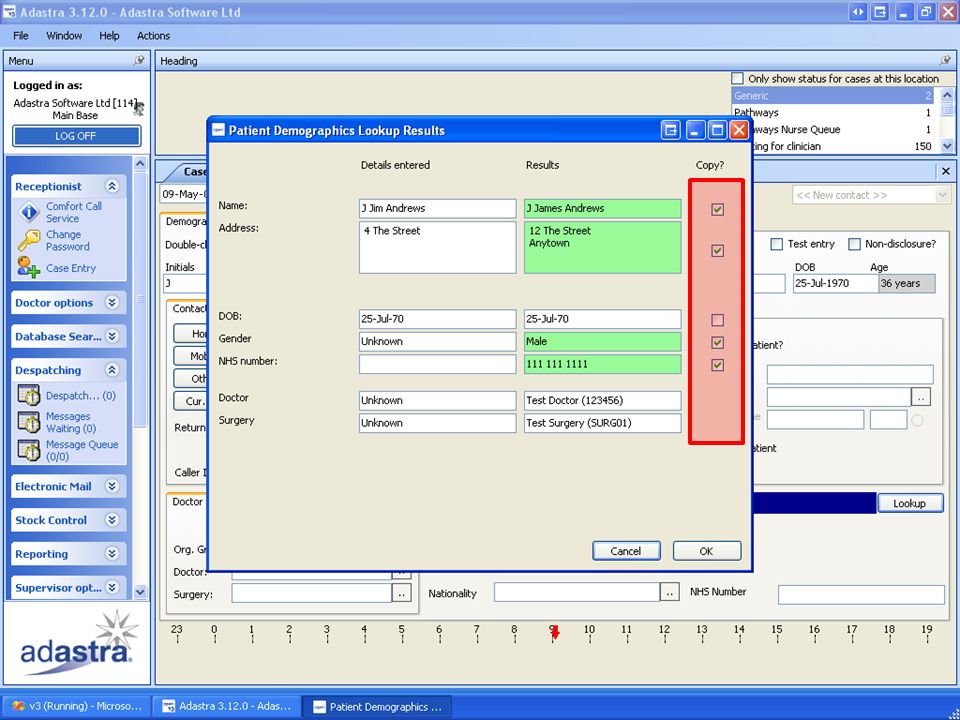Click the Nationality input field
Image resolution: width=960 pixels, height=720 pixels.
(x=577, y=593)
